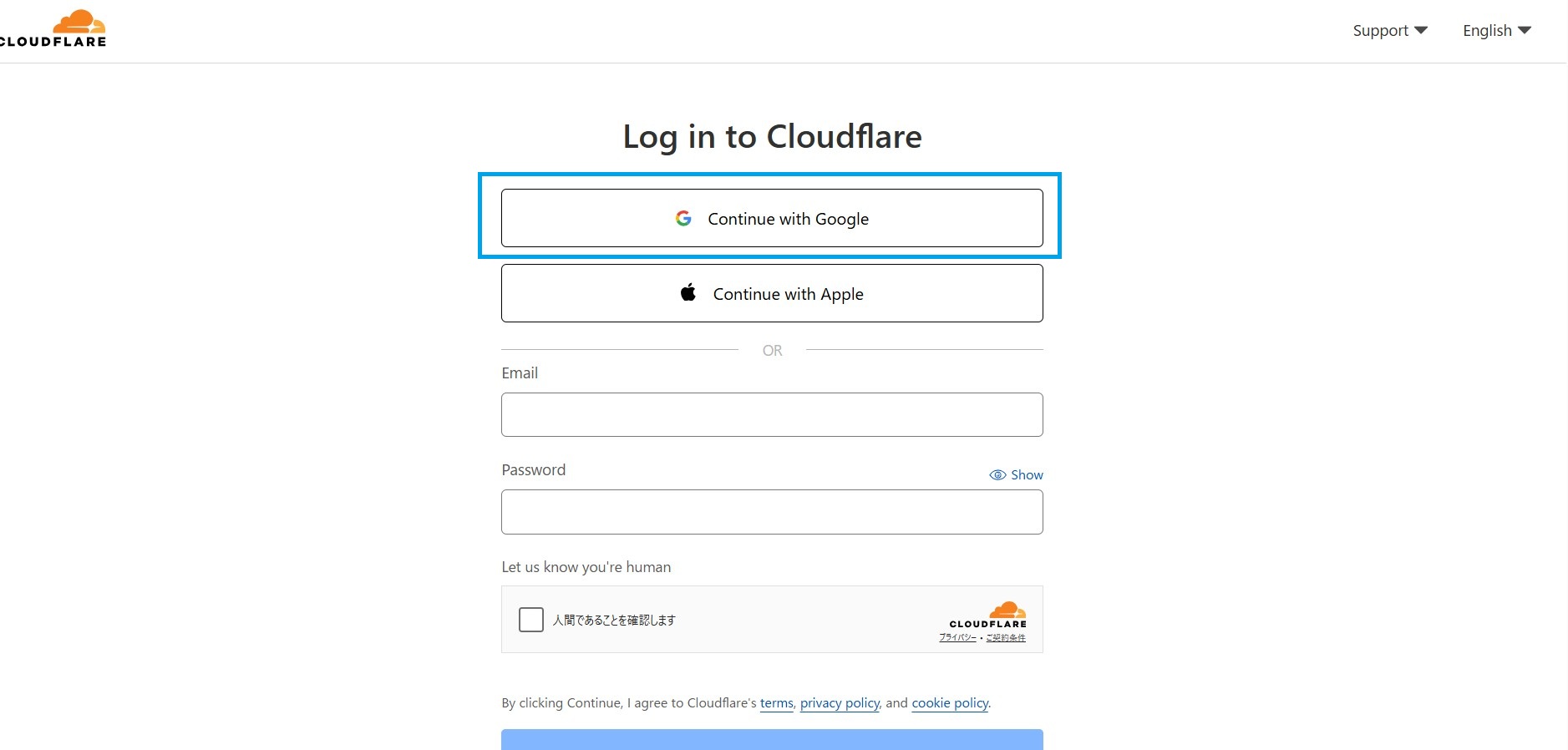Click the Cloudflare logo in the header
This screenshot has width=1568, height=750.
coord(55,29)
